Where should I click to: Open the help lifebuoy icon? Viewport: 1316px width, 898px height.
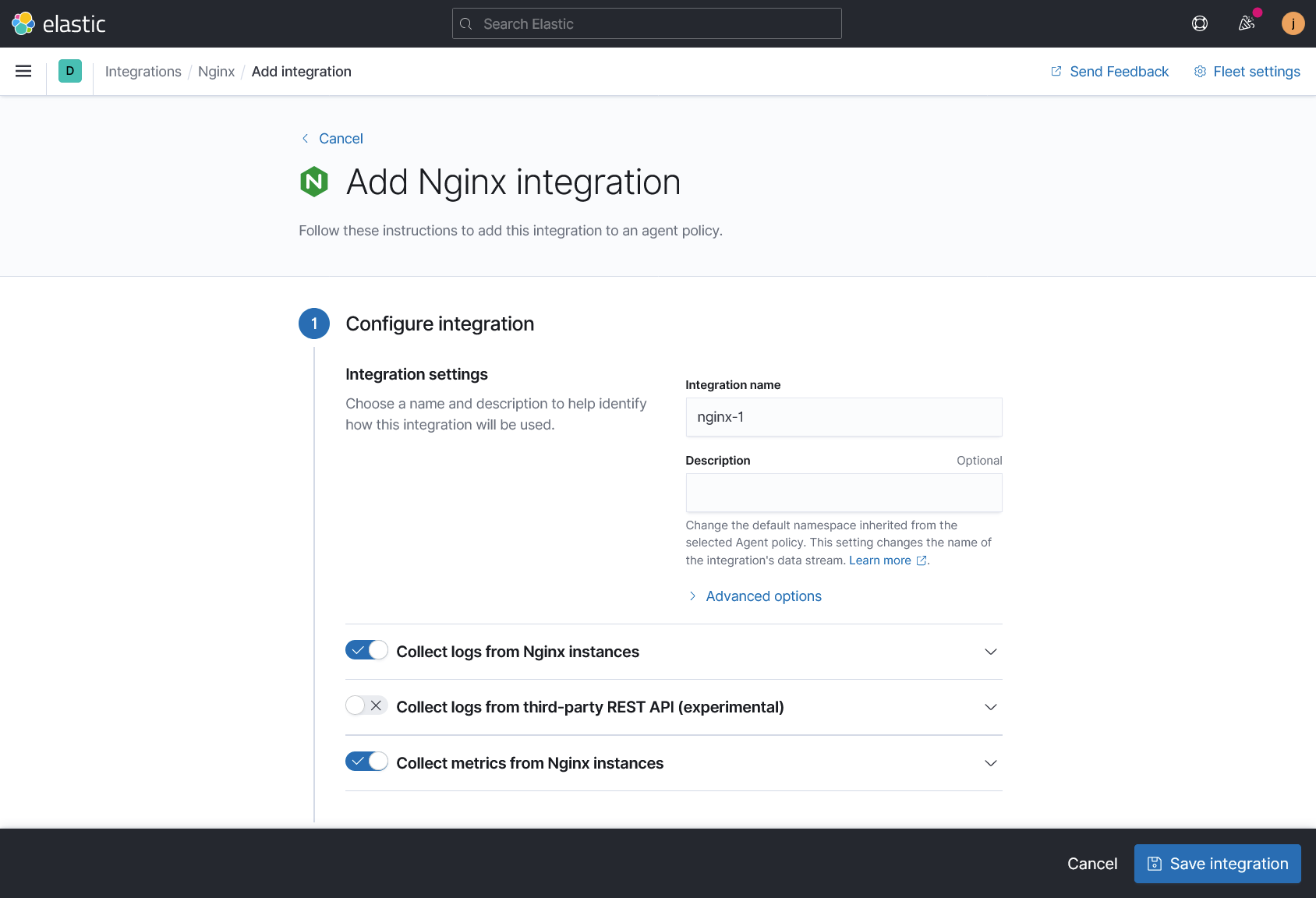point(1200,23)
